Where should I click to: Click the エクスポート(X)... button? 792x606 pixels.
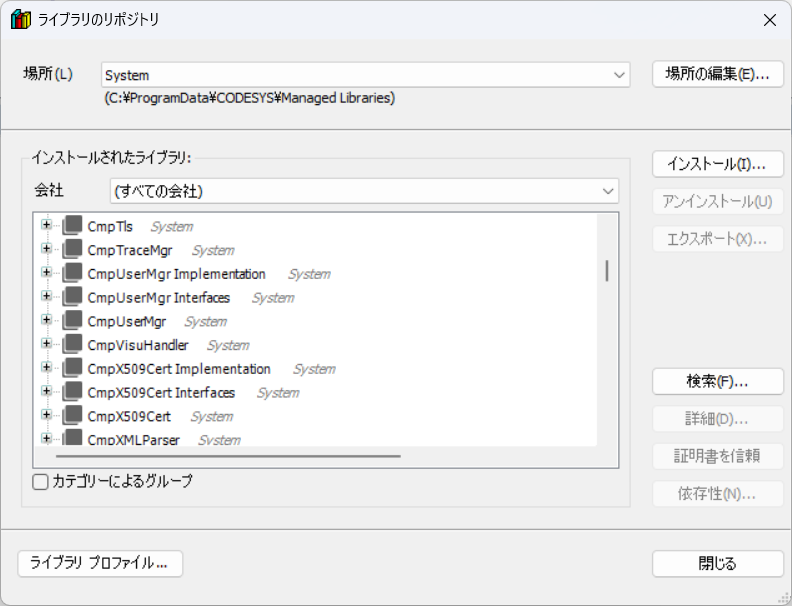(x=718, y=239)
